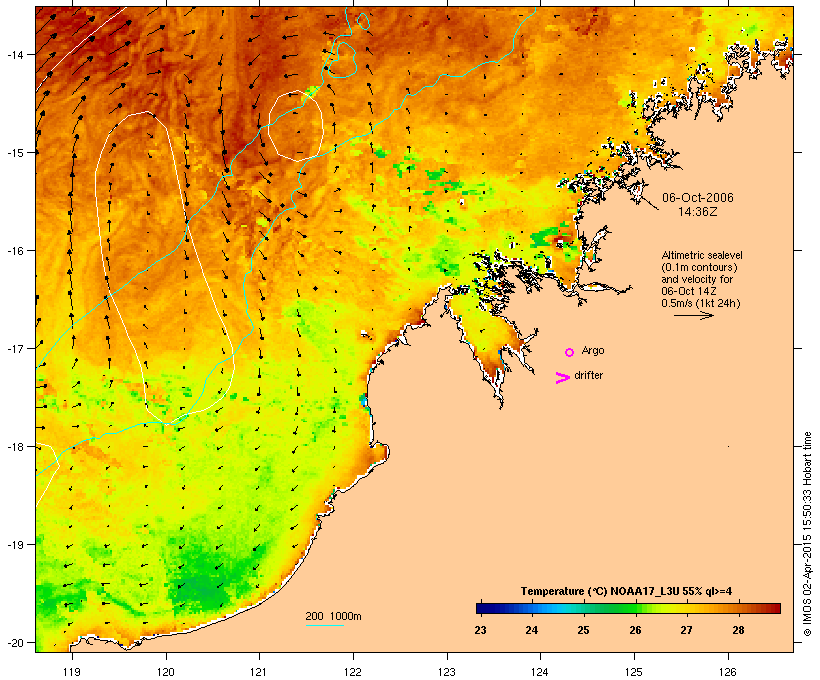Screen dimensions: 820x680
Task: Click the color bar value 26
Action: pos(635,630)
